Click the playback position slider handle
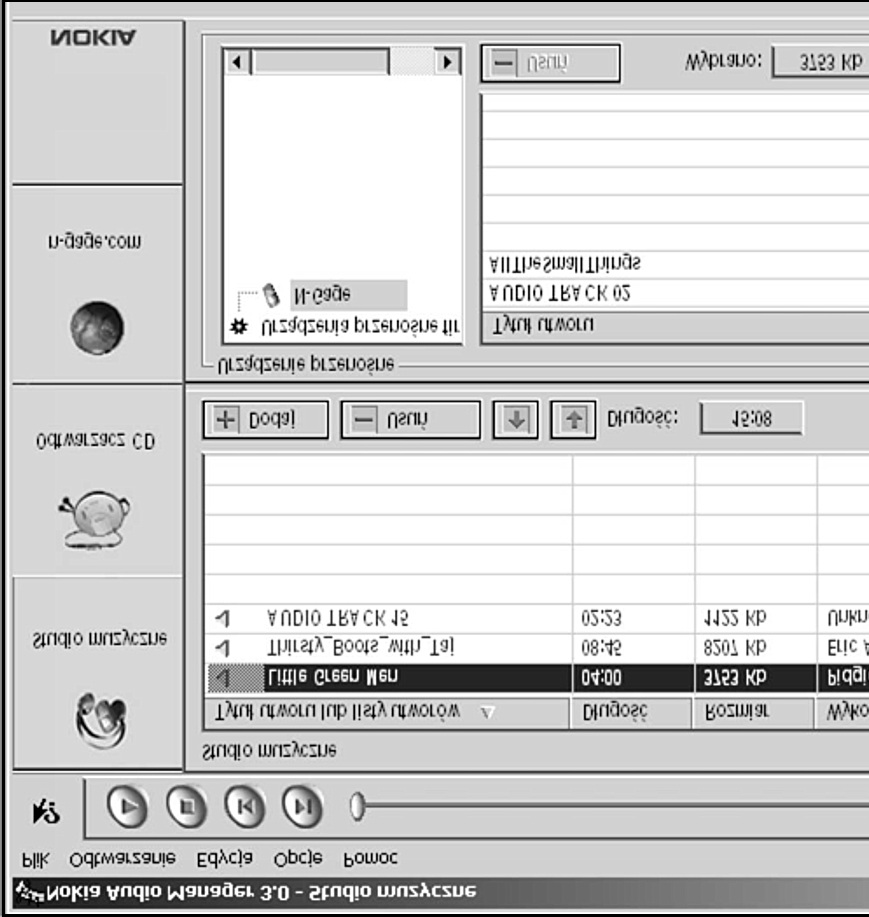 357,806
